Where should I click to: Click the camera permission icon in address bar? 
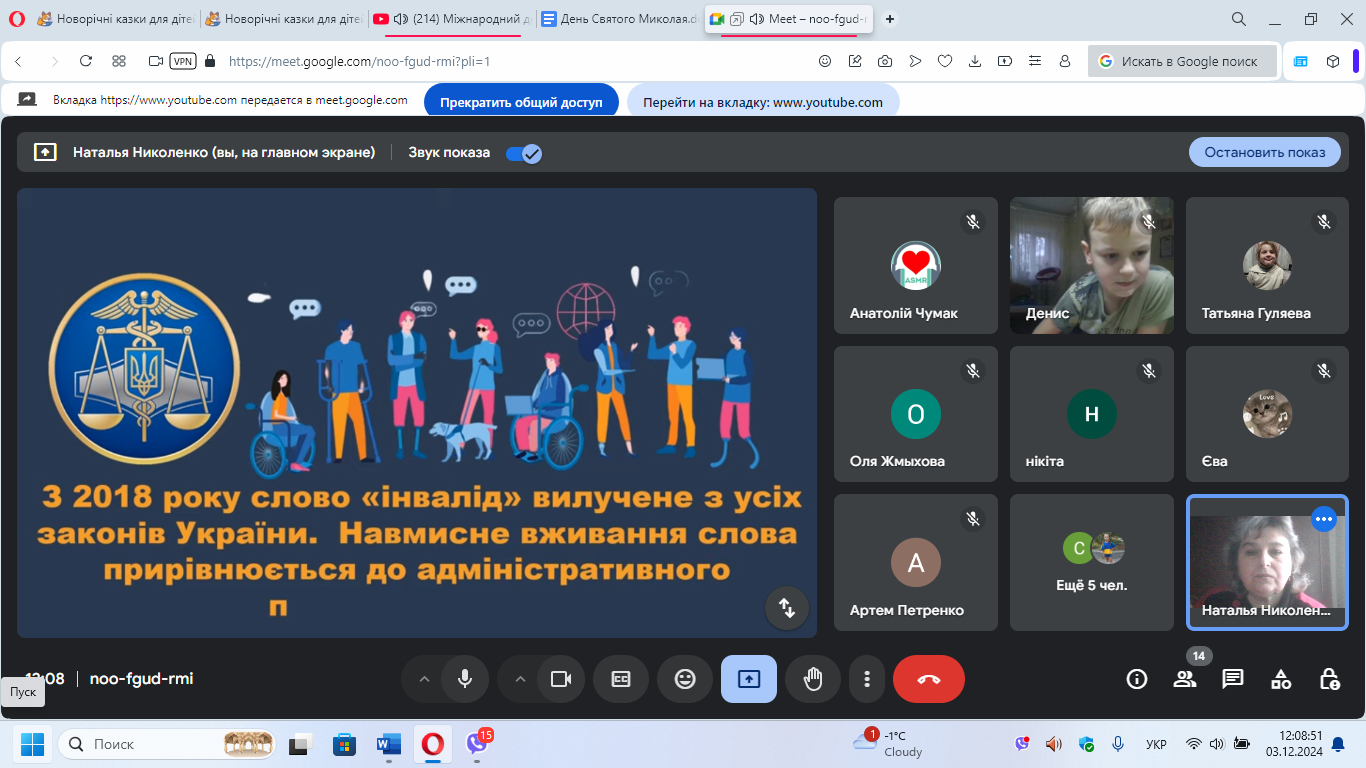coord(155,61)
